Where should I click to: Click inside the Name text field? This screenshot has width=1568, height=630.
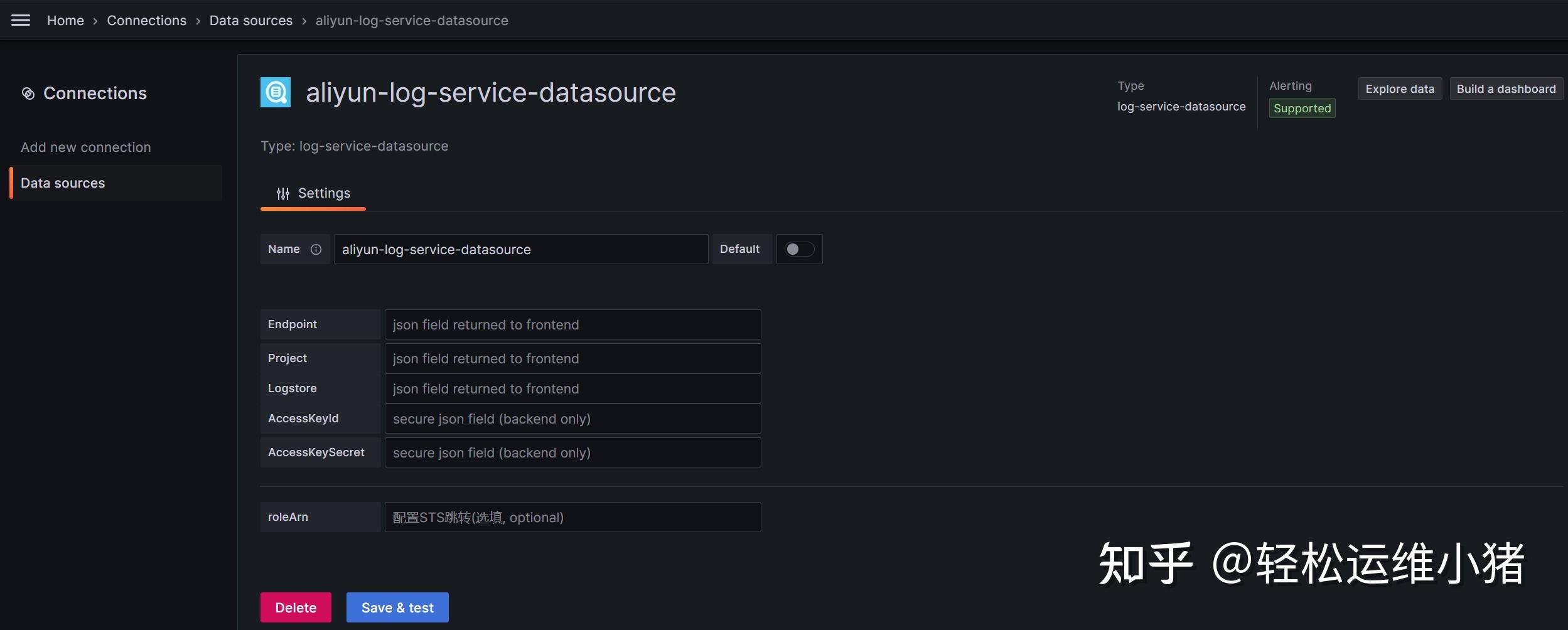pyautogui.click(x=521, y=249)
